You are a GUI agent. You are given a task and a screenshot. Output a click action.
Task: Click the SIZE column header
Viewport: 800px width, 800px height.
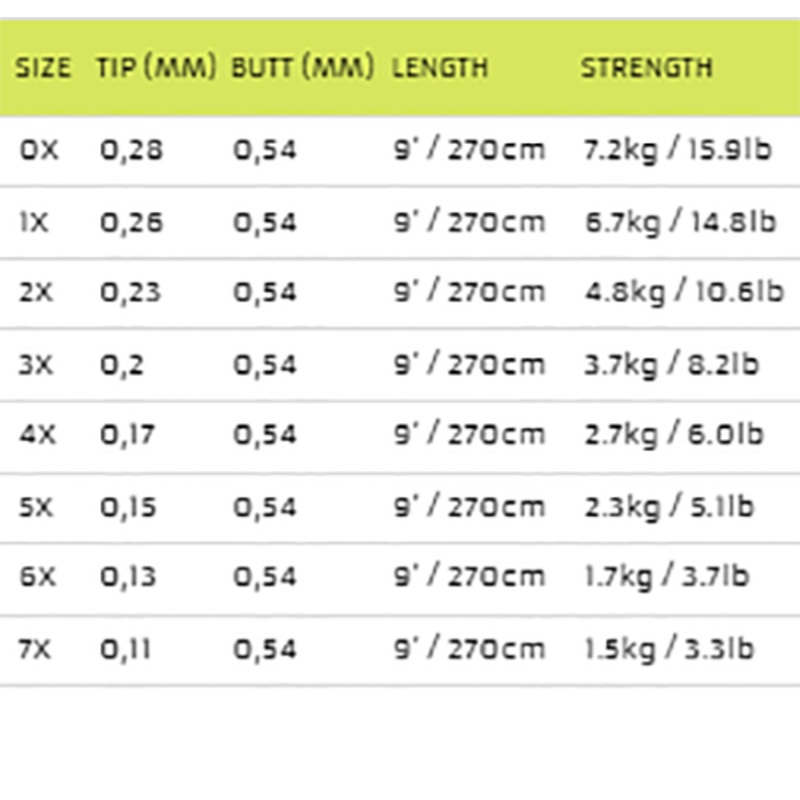[44, 68]
